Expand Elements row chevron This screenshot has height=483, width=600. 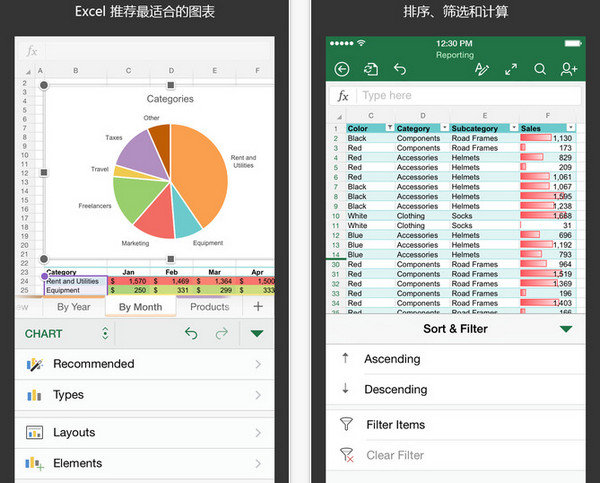click(258, 463)
